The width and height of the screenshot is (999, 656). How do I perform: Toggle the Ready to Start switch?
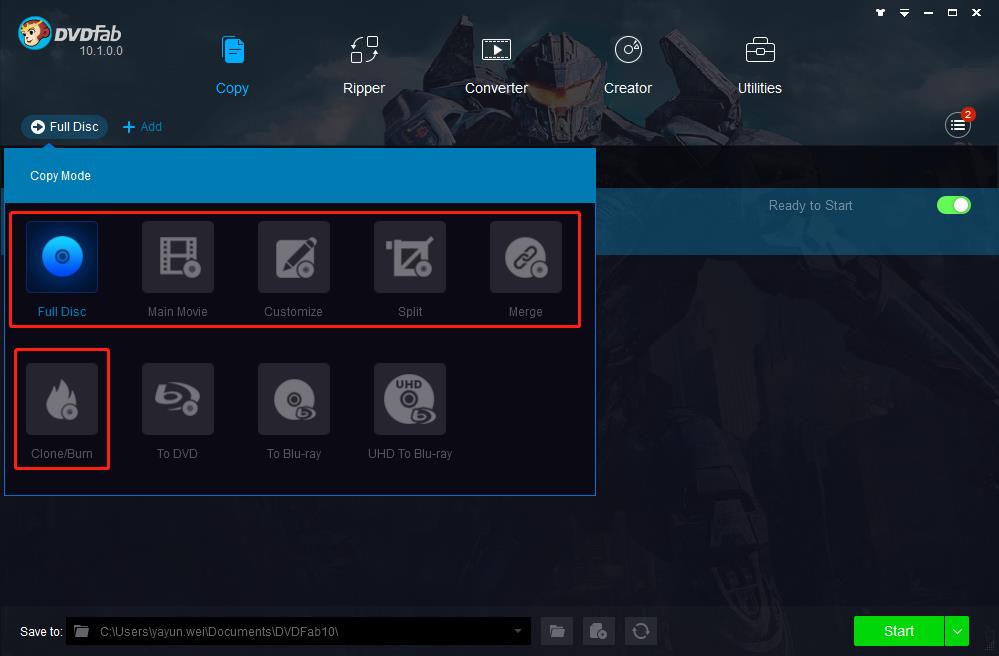[x=953, y=205]
